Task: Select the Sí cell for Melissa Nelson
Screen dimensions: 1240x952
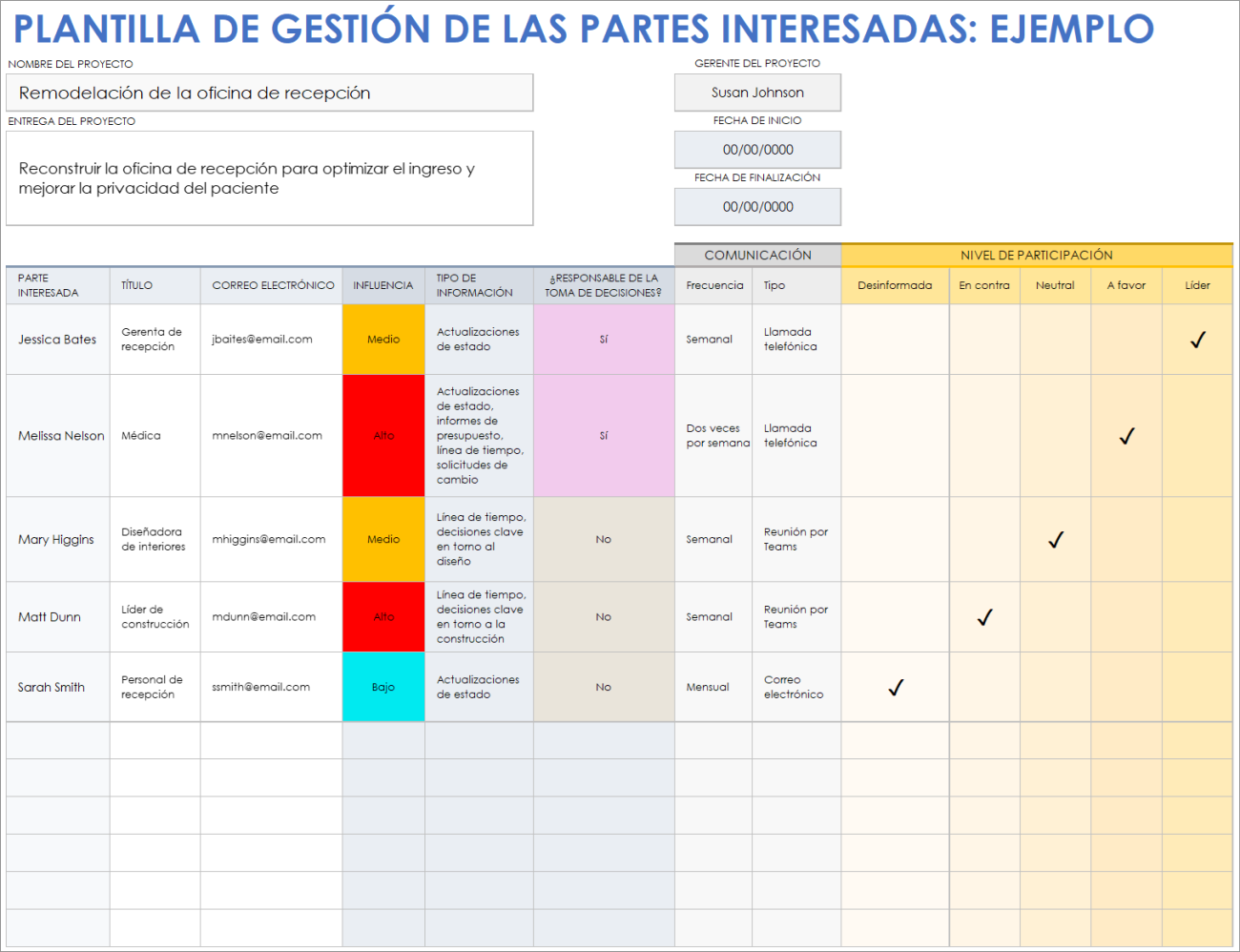Action: coord(603,435)
